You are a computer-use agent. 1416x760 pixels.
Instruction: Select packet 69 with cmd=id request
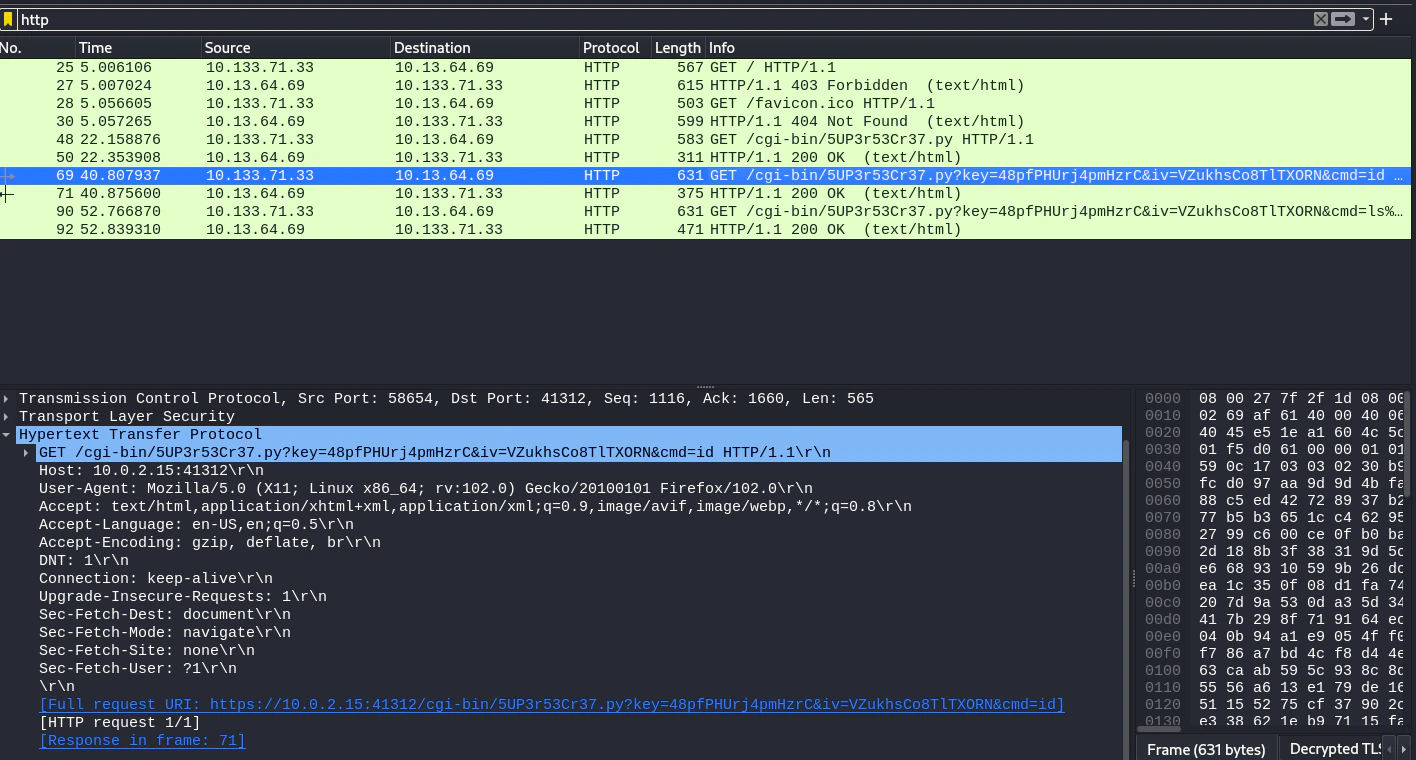tap(705, 176)
